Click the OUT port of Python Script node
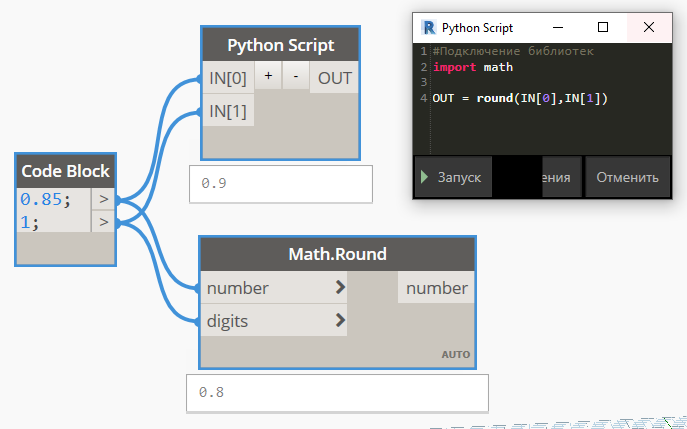The height and width of the screenshot is (429, 687). 334,78
